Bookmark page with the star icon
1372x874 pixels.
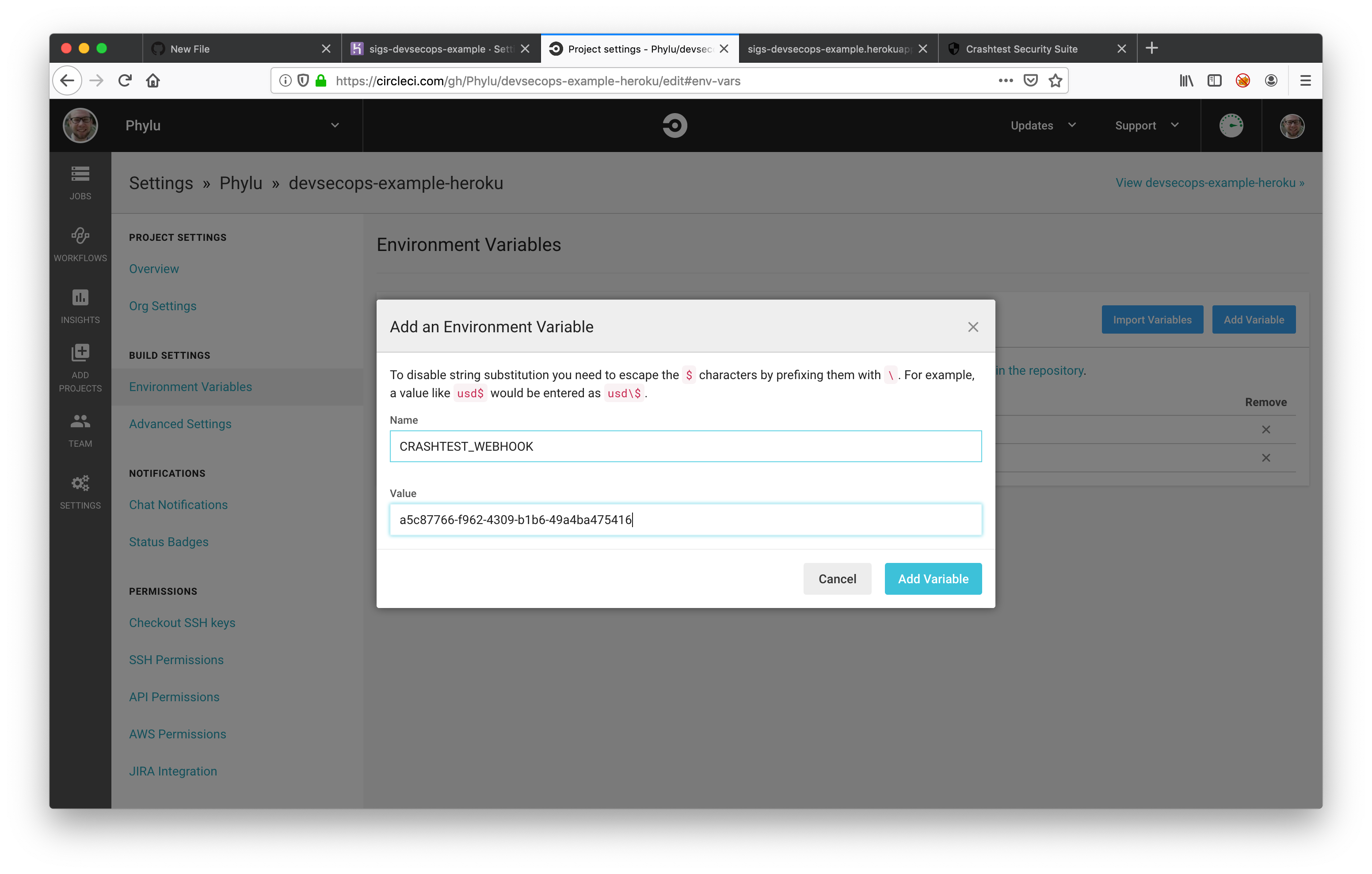click(1055, 81)
